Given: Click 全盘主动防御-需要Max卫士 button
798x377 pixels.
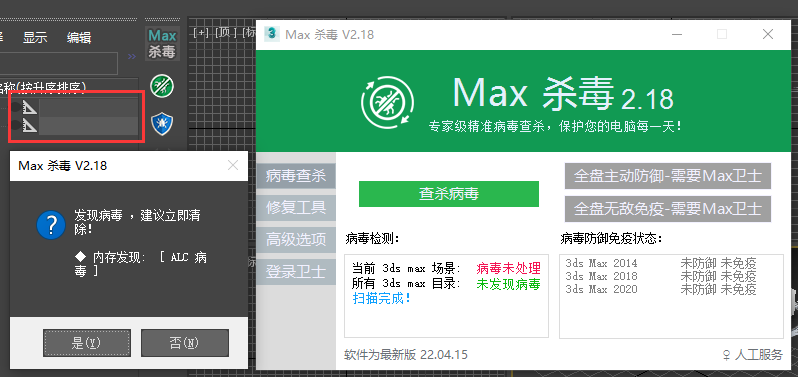Looking at the screenshot, I should click(668, 176).
